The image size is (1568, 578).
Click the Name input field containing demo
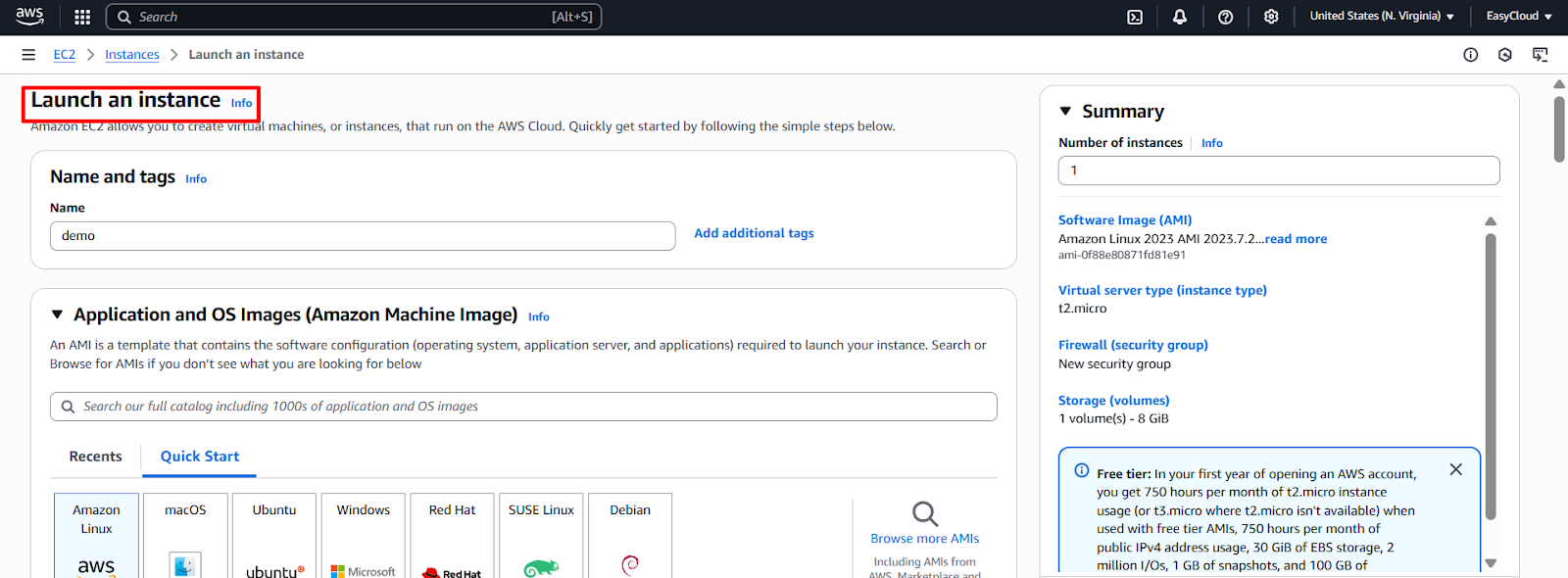click(363, 236)
